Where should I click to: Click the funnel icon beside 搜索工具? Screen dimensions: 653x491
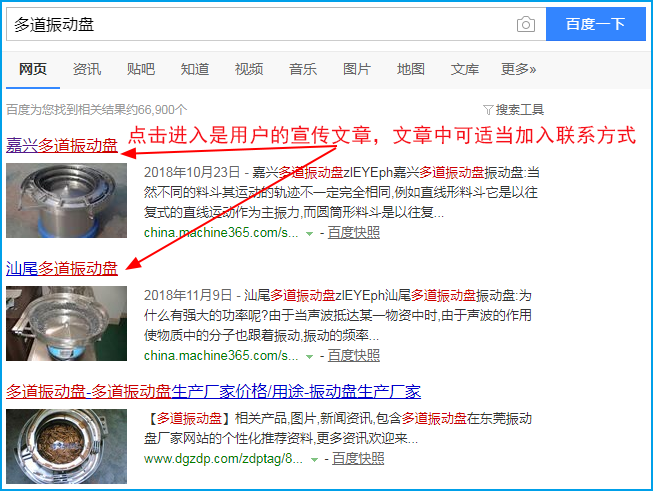click(x=488, y=110)
